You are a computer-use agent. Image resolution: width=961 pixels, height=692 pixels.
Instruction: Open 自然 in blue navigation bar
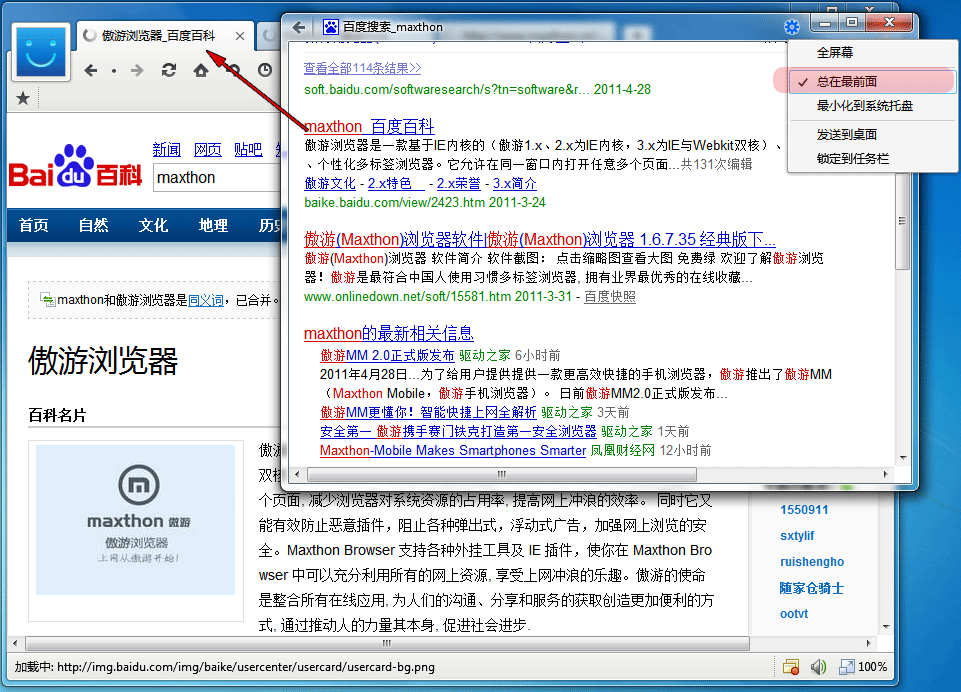(x=94, y=226)
